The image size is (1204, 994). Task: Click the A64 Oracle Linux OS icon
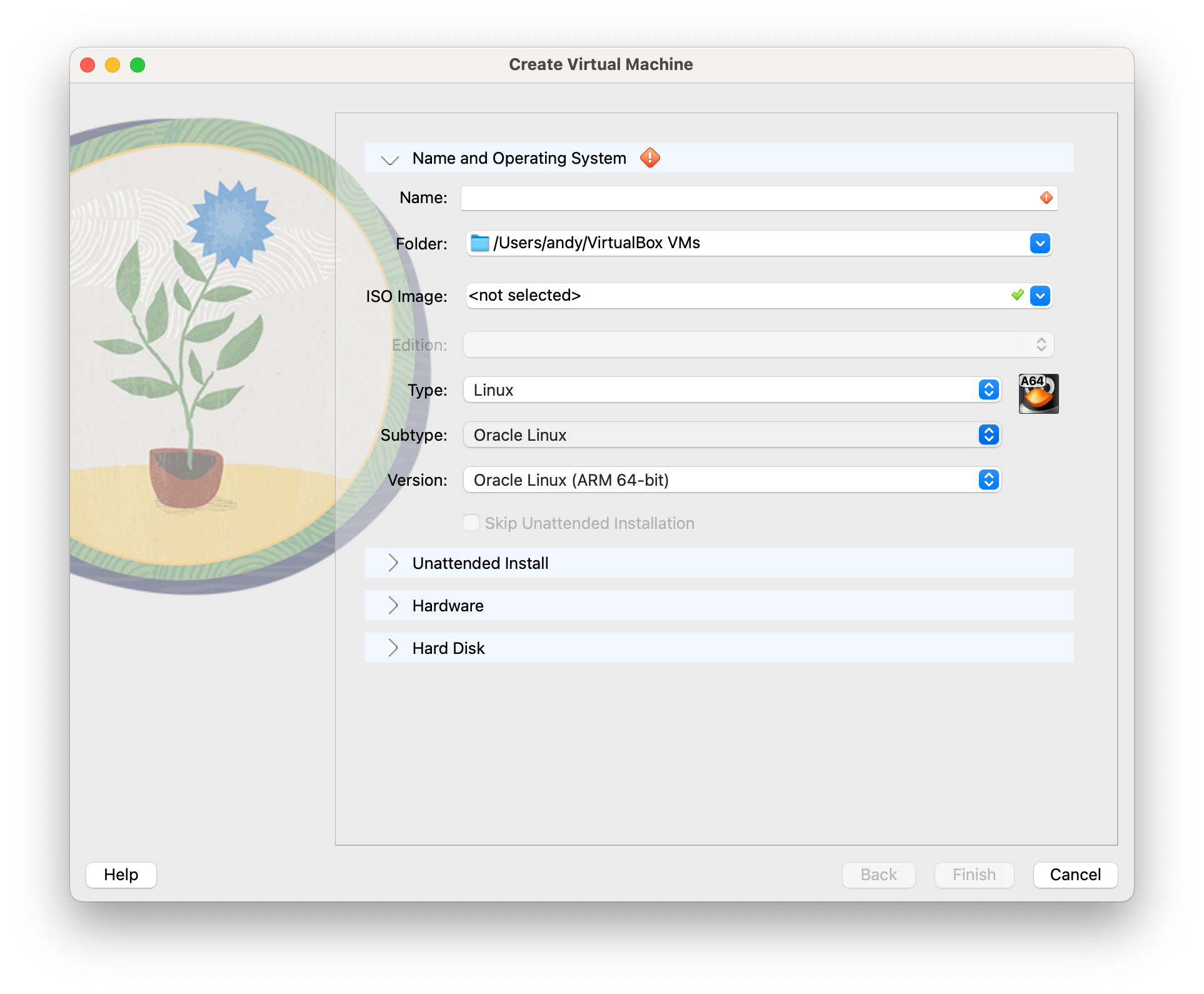[x=1038, y=393]
